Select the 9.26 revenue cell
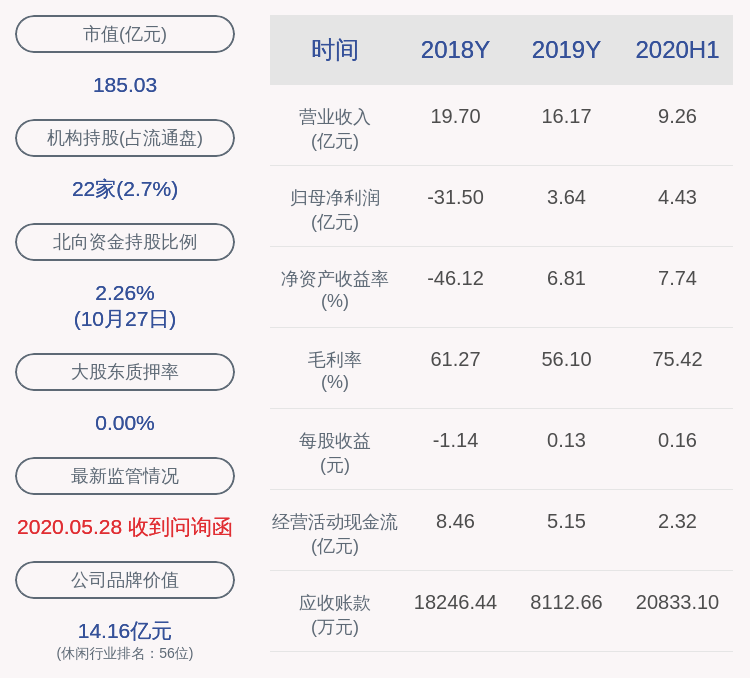 click(677, 116)
